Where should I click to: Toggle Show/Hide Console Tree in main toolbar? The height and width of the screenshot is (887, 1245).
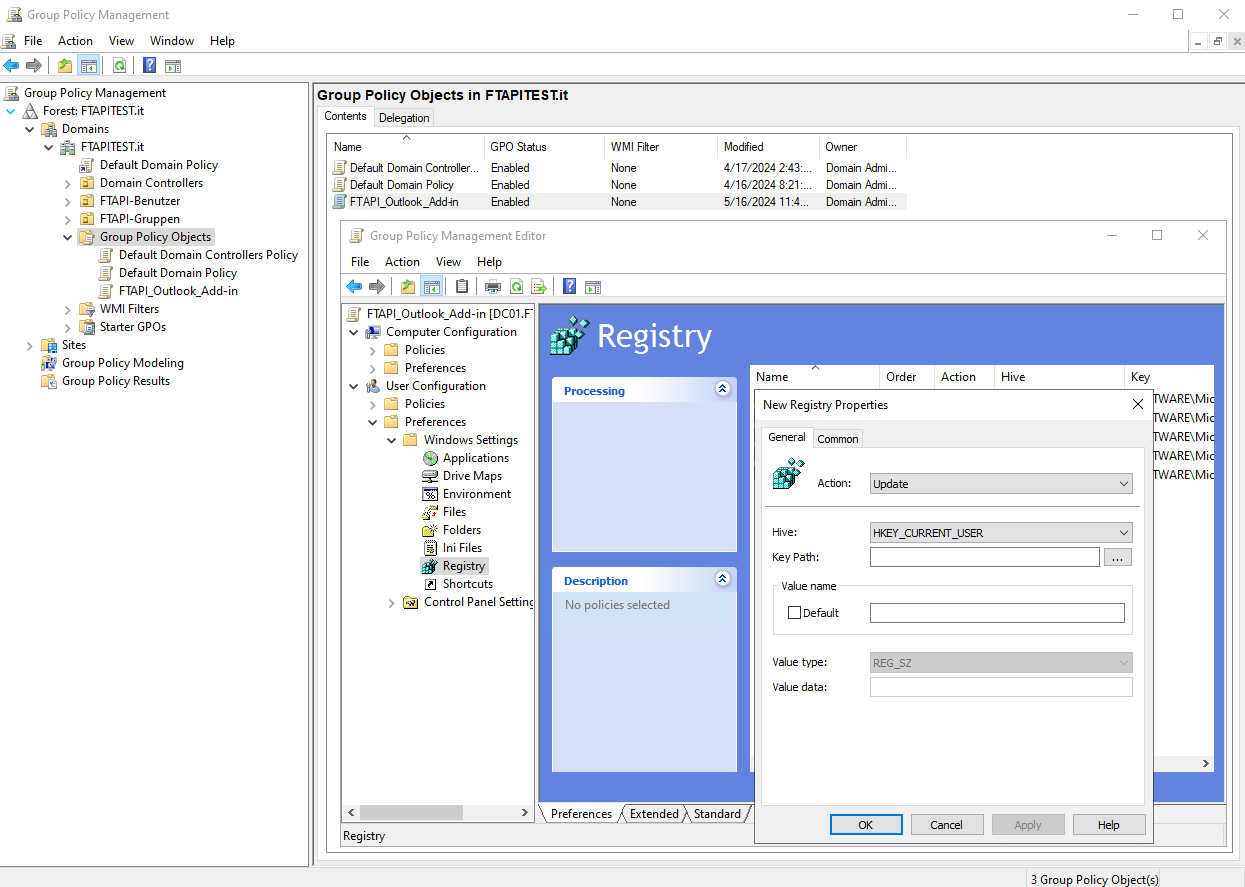[x=89, y=66]
